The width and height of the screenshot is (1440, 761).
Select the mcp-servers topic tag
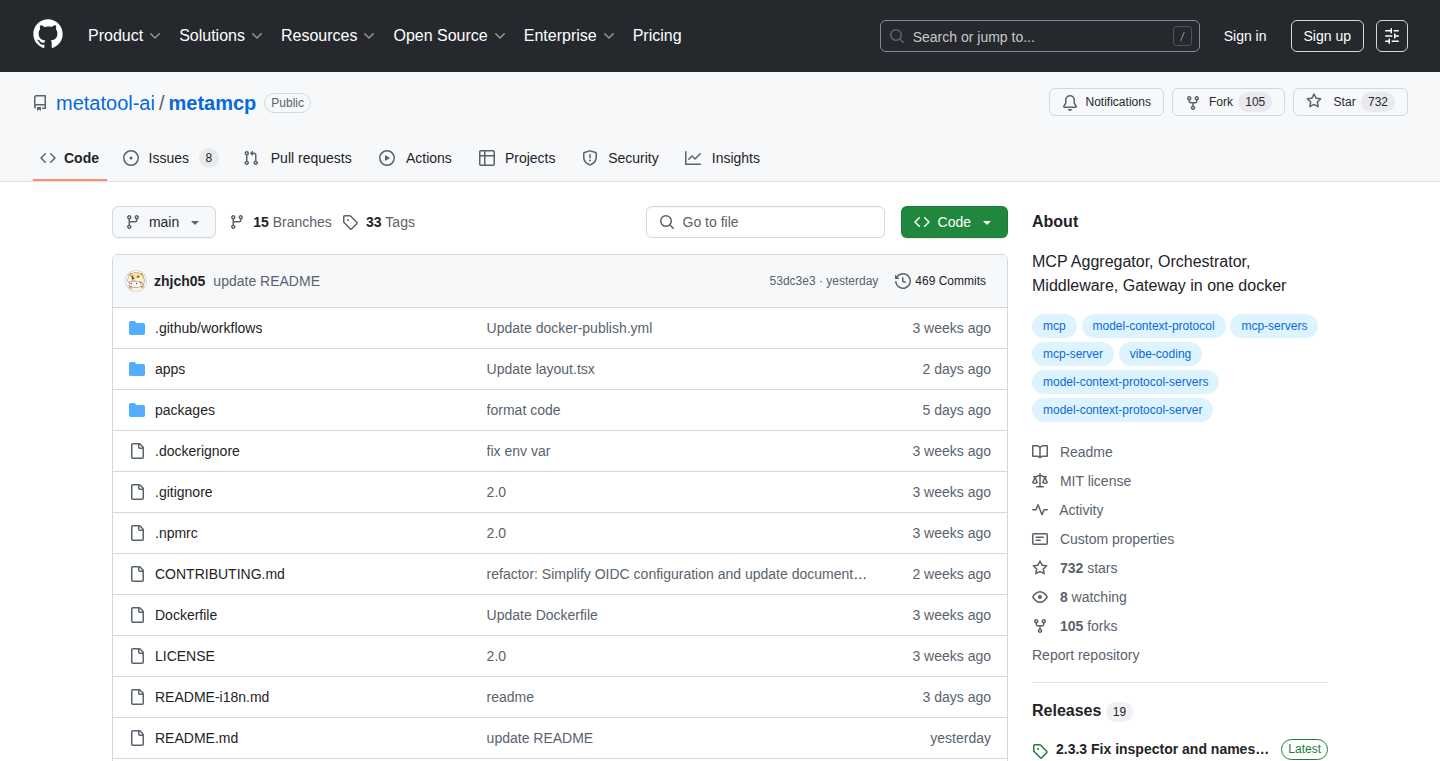(1274, 326)
